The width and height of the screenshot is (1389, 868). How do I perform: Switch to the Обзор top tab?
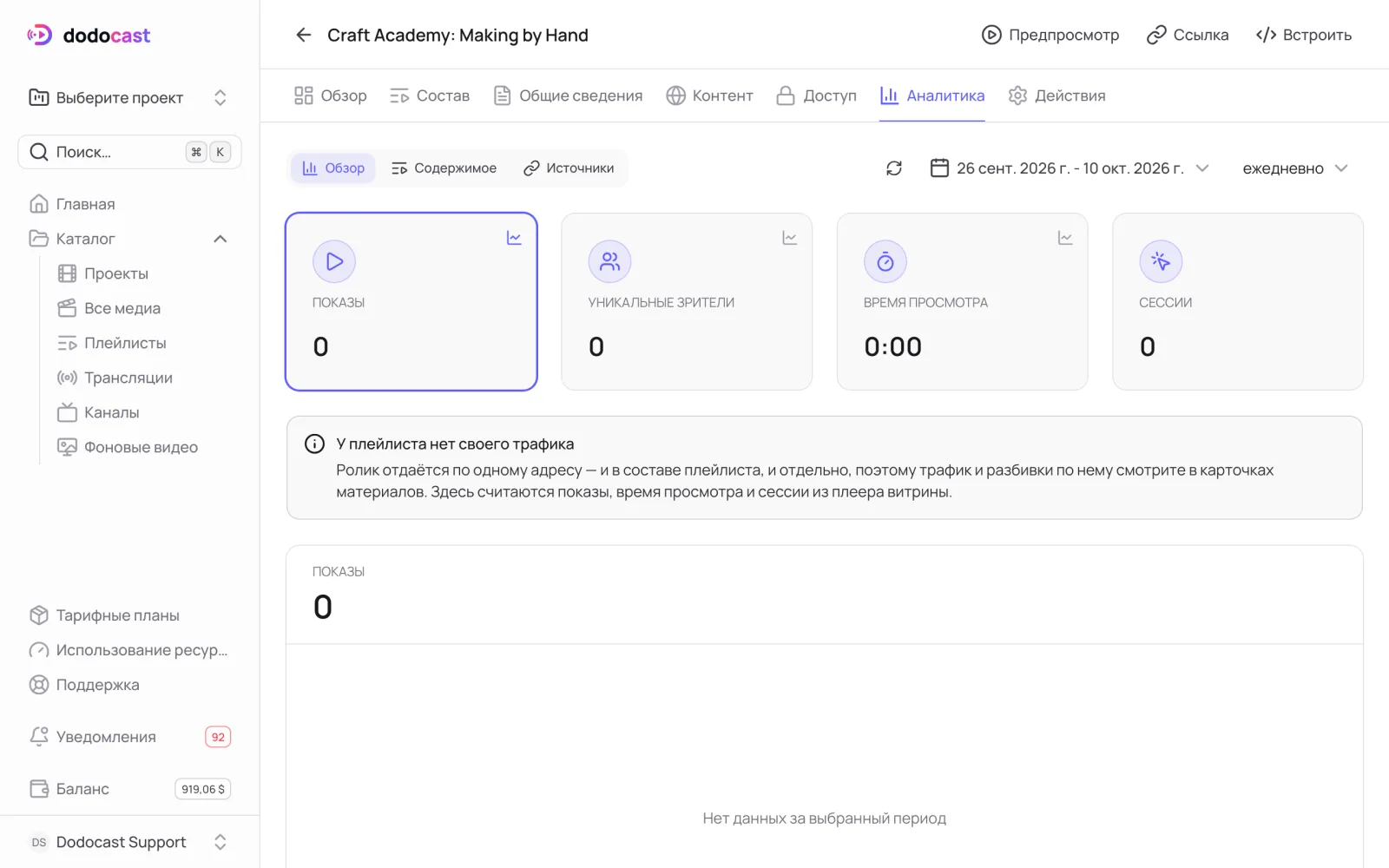[330, 95]
